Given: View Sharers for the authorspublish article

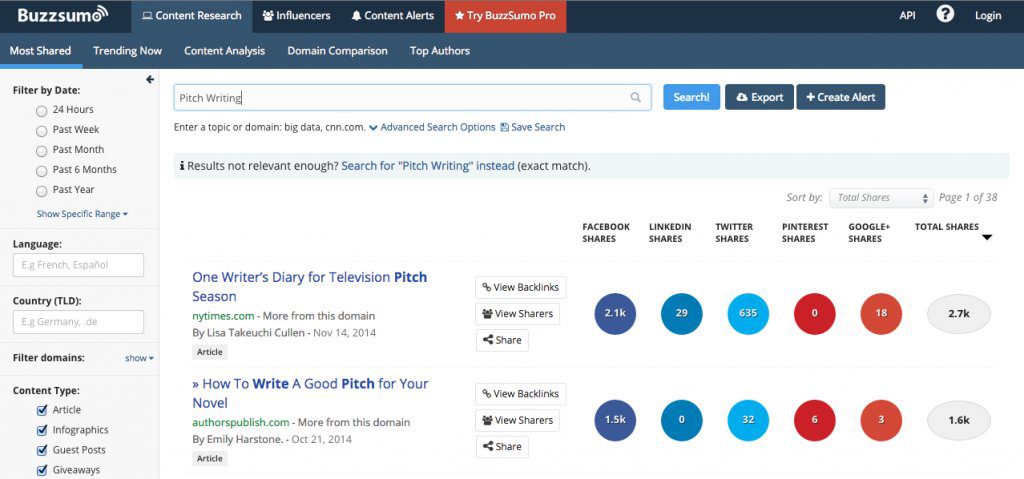Looking at the screenshot, I should [x=517, y=420].
